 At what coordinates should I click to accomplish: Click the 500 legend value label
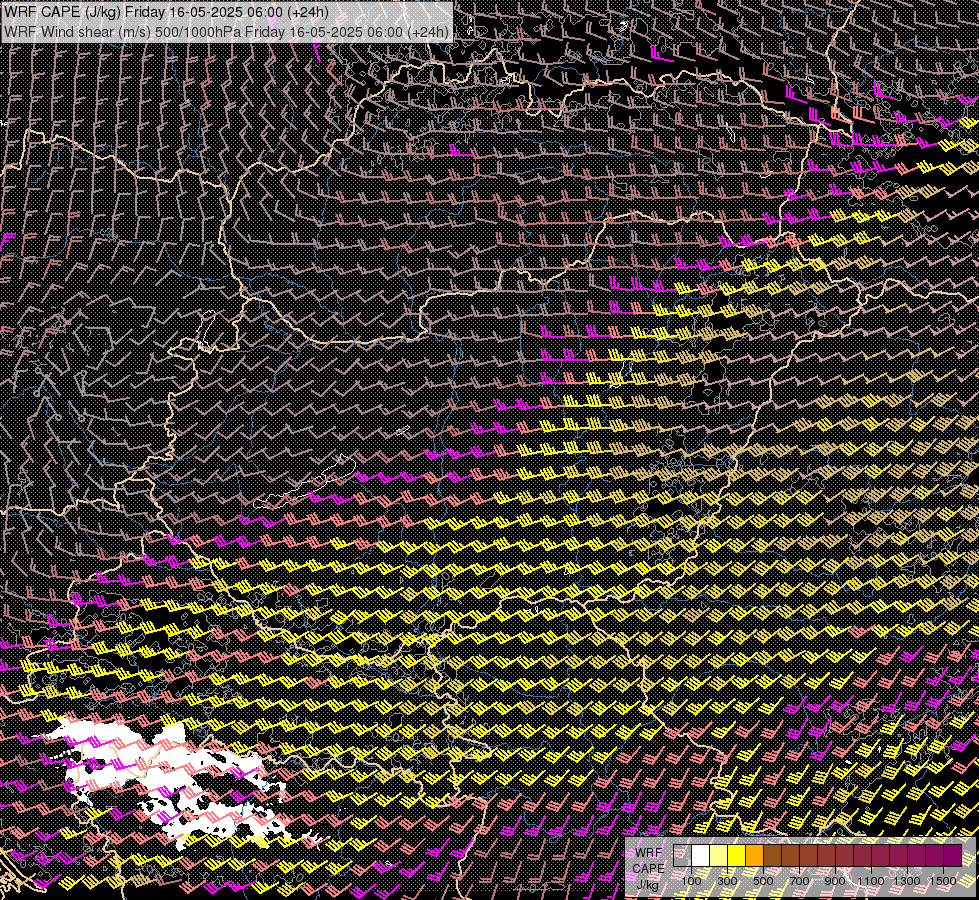(764, 881)
